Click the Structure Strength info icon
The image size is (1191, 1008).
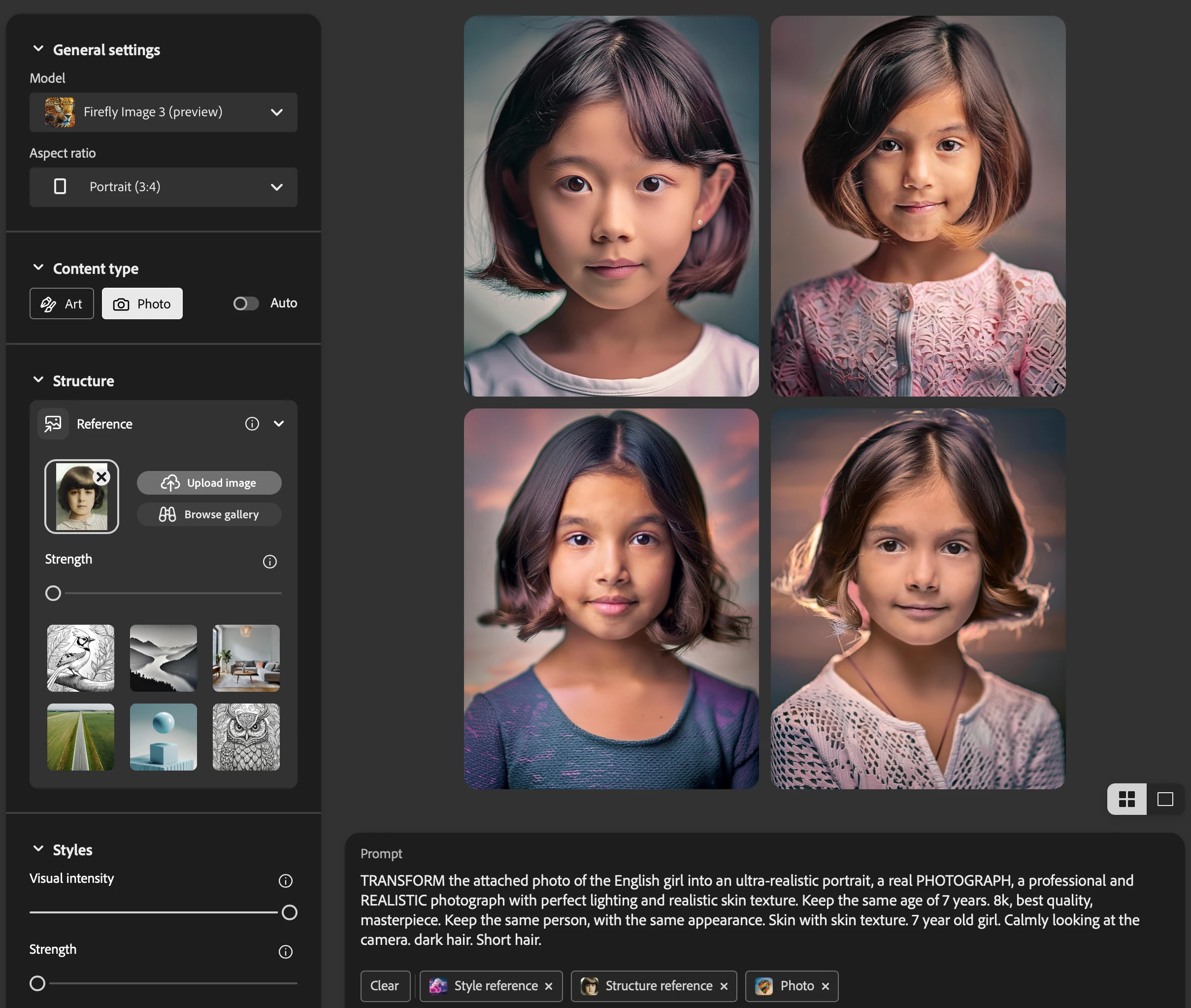point(269,562)
